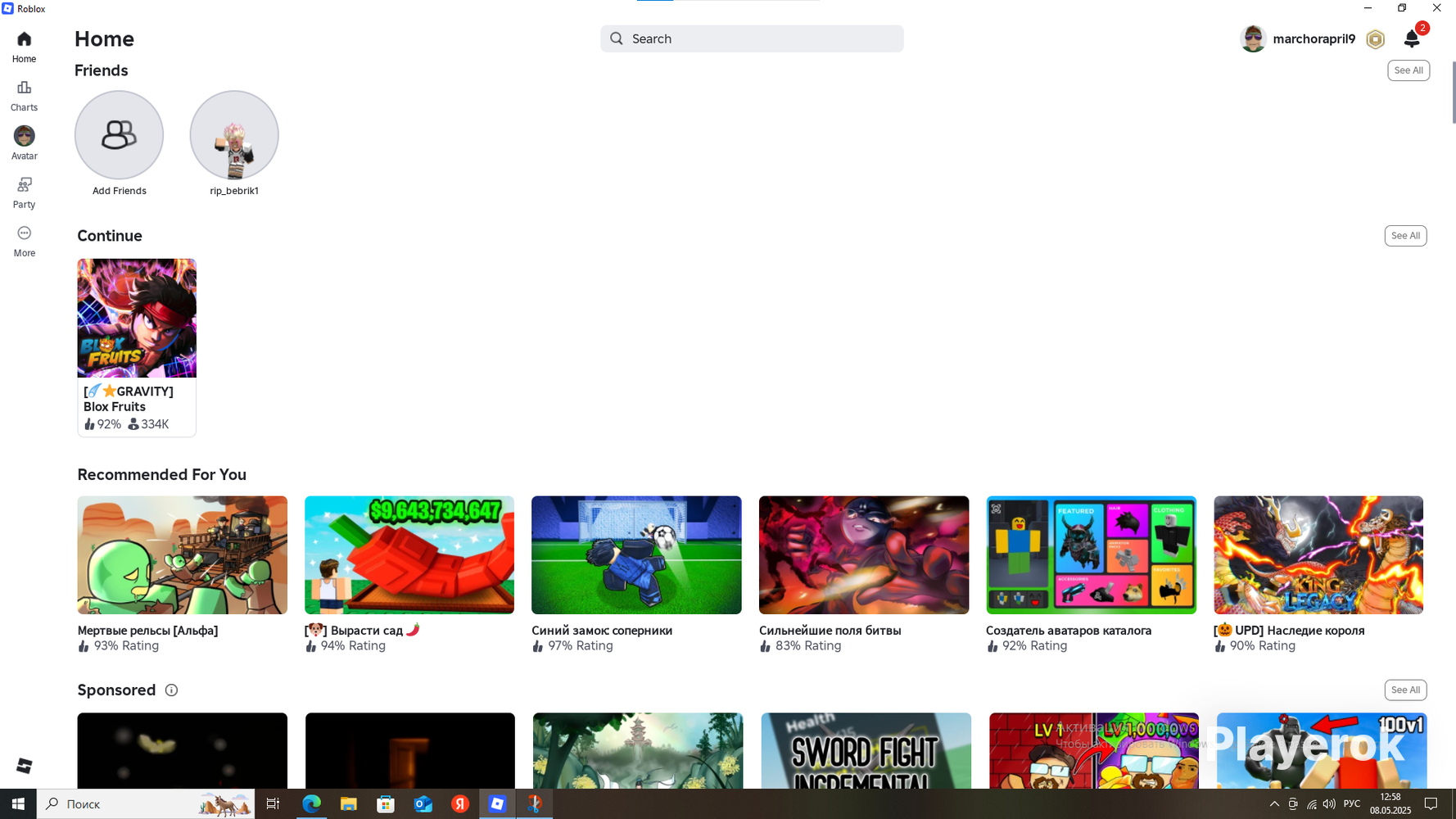Open the Sword Fight Incremental sponsored thumbnail

866,751
